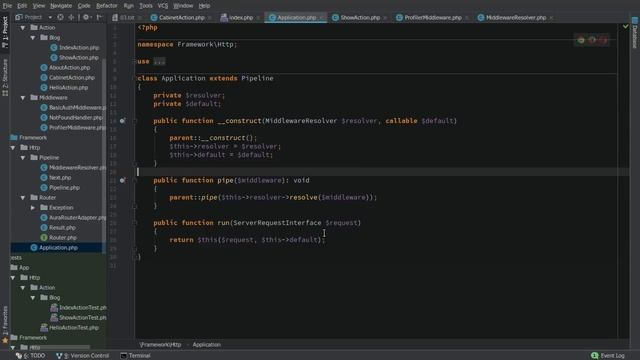Open the Edit menu
The height and width of the screenshot is (360, 640).
coord(22,6)
